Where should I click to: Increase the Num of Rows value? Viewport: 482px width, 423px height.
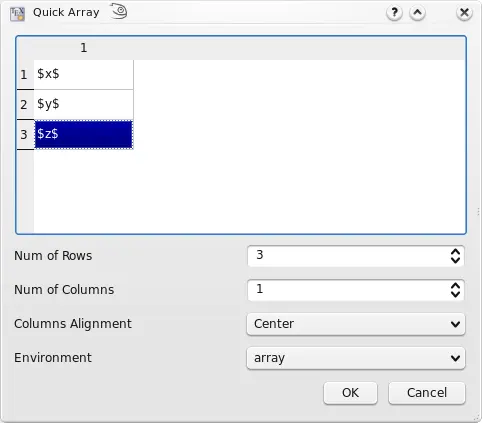(x=455, y=252)
